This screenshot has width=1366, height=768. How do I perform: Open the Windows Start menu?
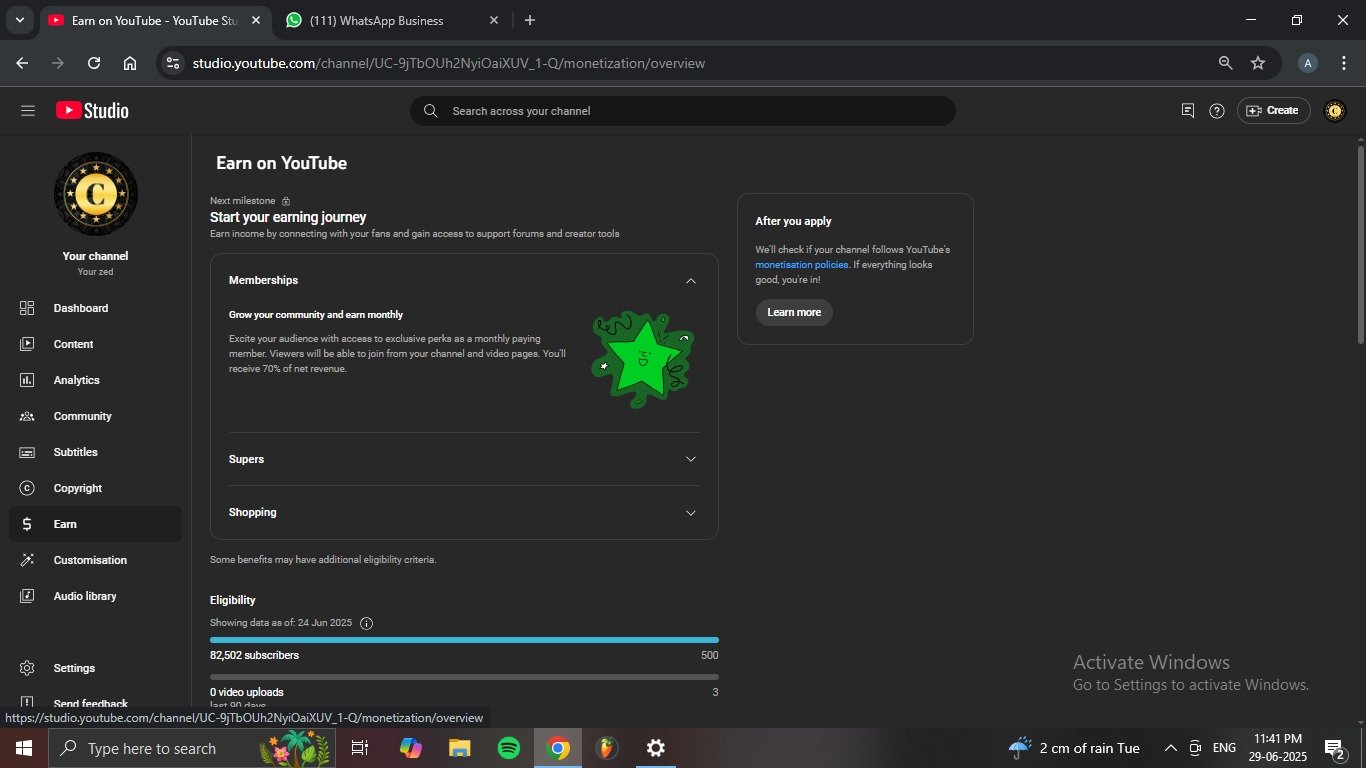click(24, 748)
